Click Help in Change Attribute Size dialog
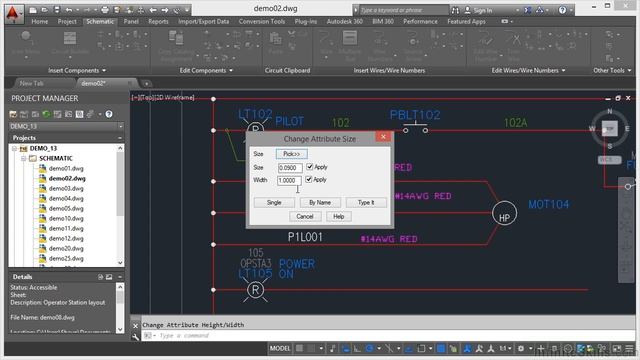640x360 pixels. click(x=339, y=216)
